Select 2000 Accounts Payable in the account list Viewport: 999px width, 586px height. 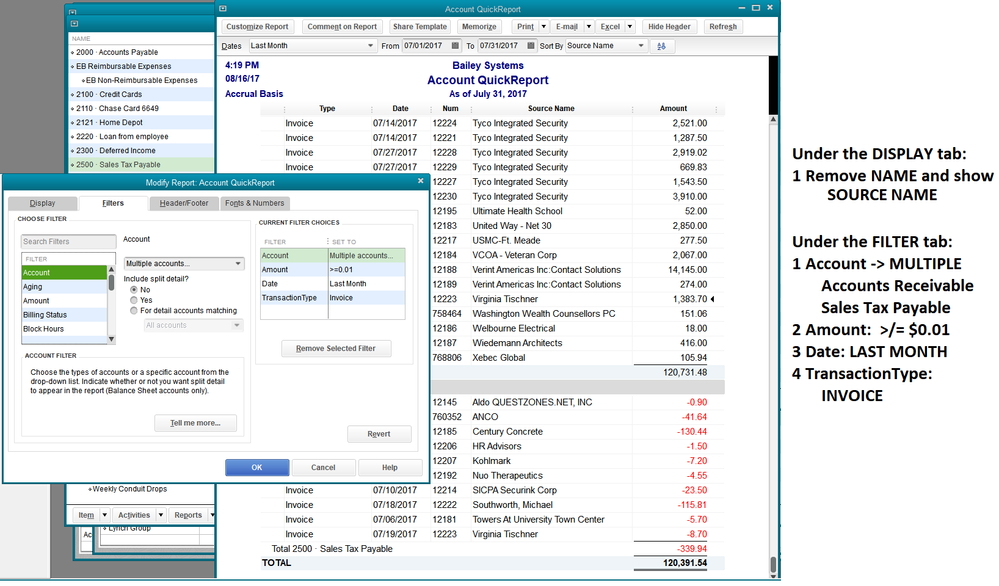(141, 52)
